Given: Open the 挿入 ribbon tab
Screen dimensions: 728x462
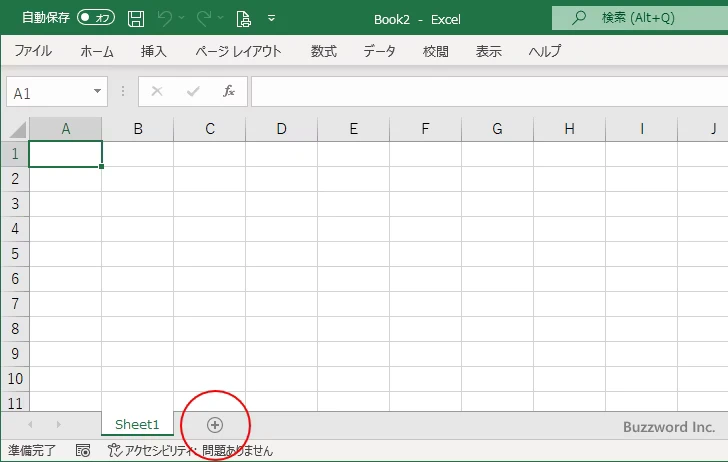Looking at the screenshot, I should point(153,51).
